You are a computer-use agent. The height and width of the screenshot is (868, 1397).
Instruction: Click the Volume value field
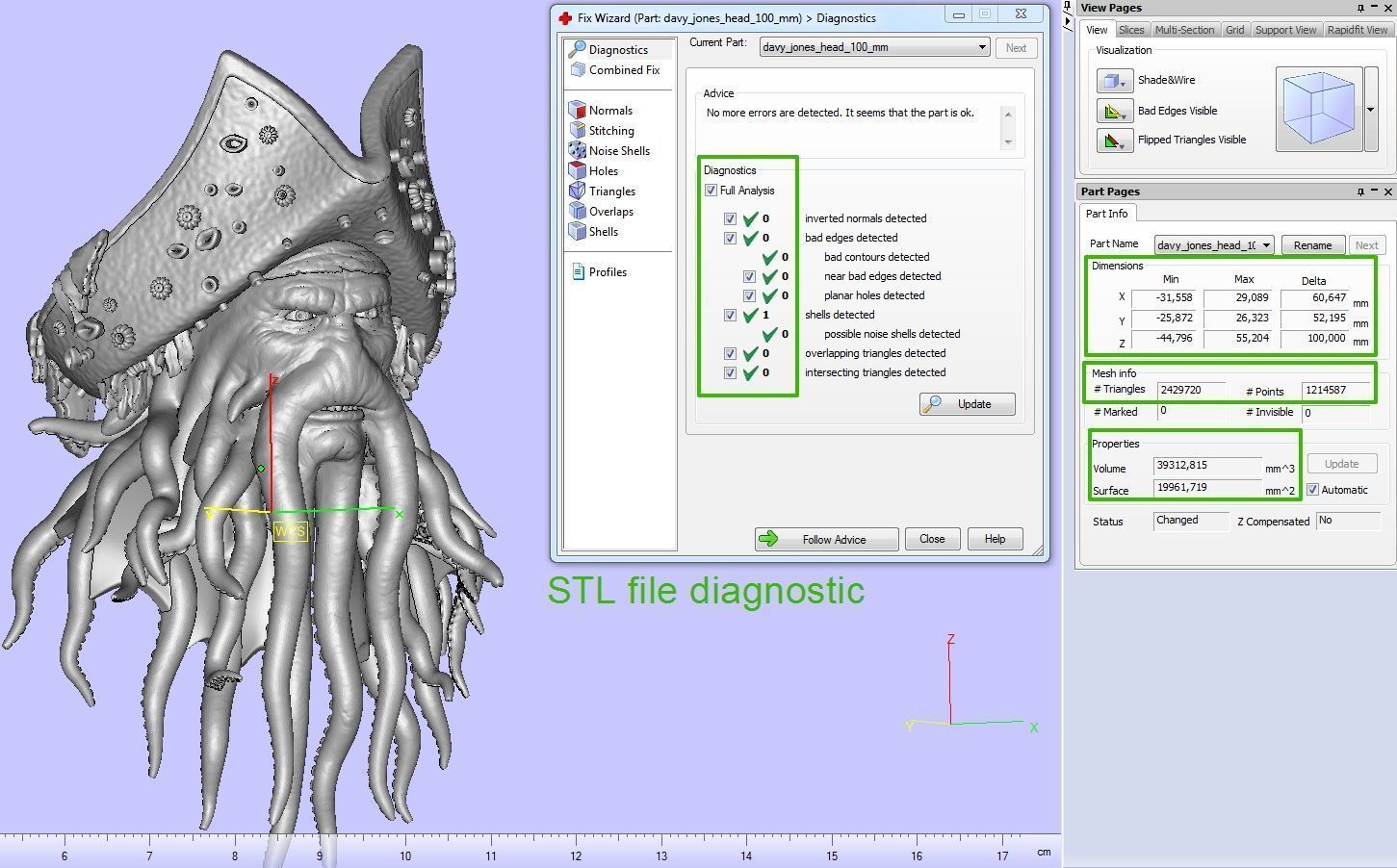pos(1207,466)
